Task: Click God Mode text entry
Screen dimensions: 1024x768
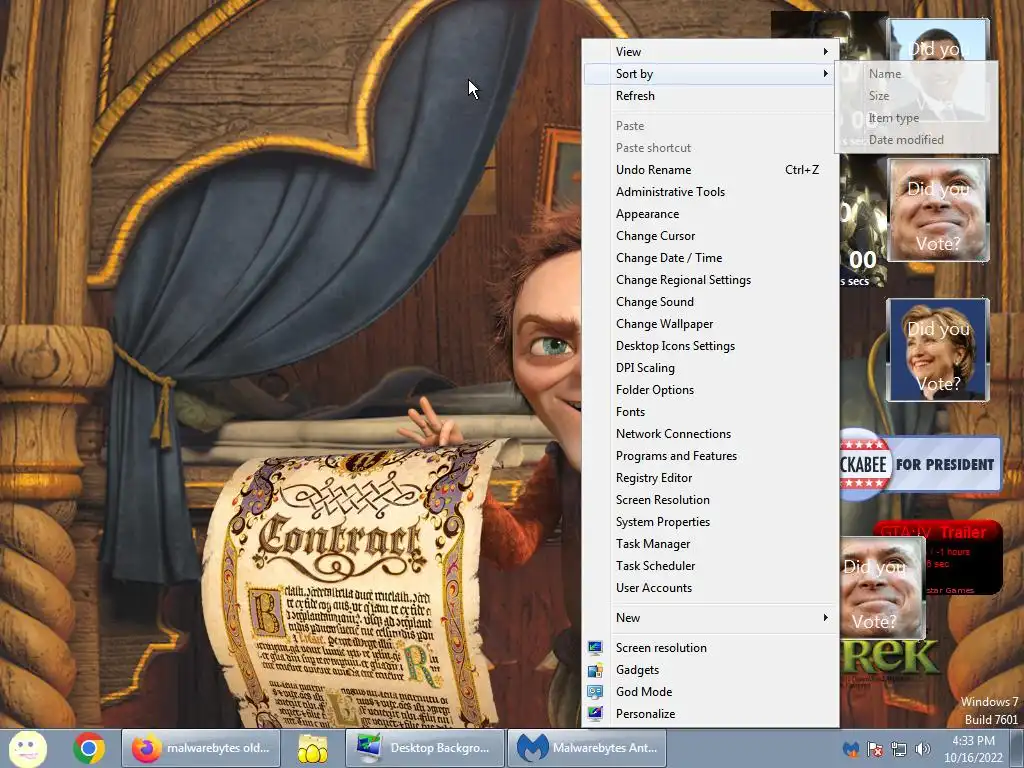Action: coord(644,692)
